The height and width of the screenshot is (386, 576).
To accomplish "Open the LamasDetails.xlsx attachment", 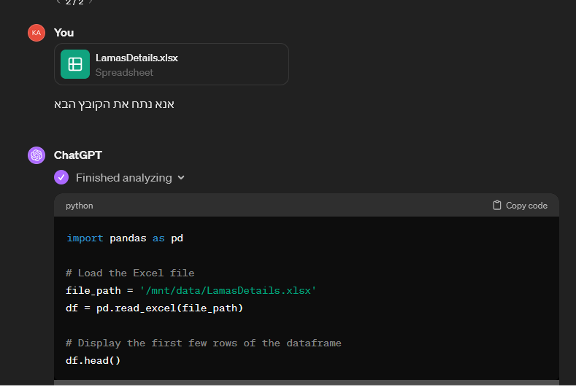I will tap(171, 64).
